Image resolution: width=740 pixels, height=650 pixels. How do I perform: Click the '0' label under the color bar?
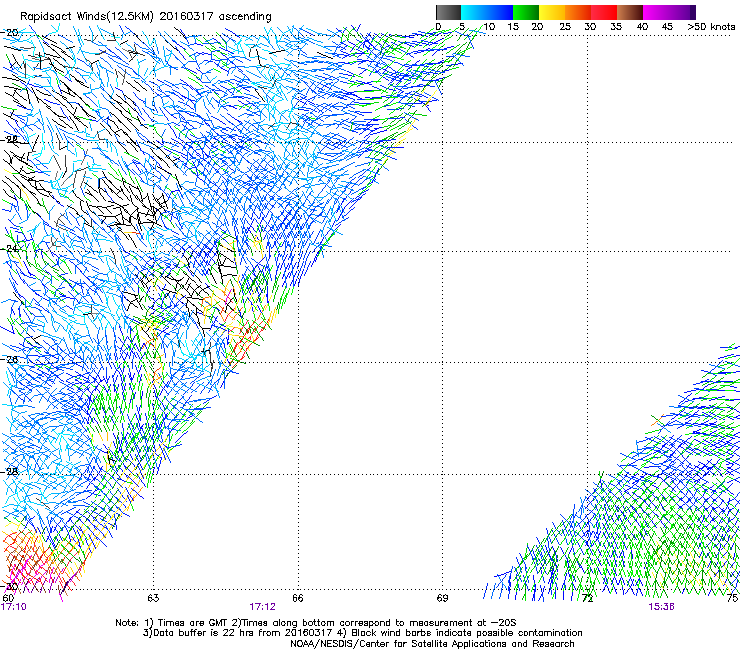438,26
